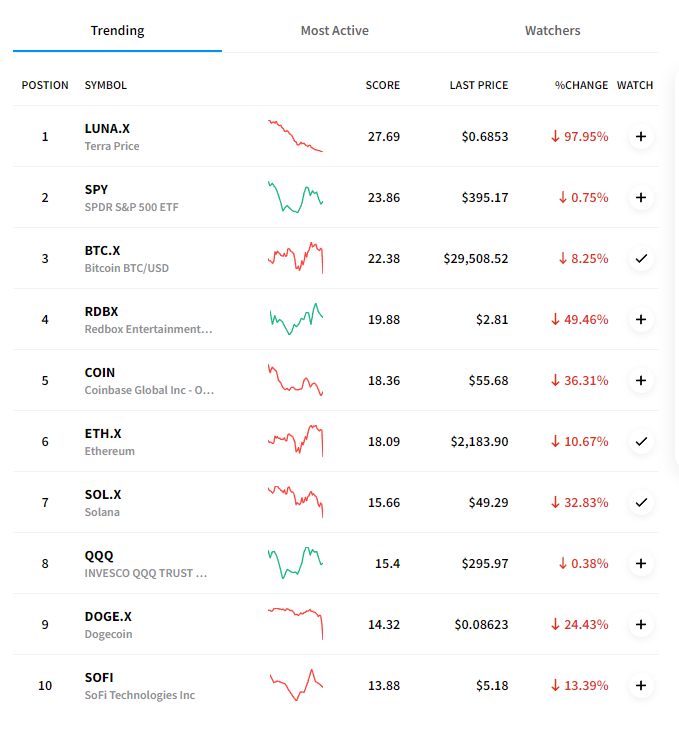The width and height of the screenshot is (679, 737).
Task: Click the INVESCO QQQ TRUST name
Action: [x=146, y=573]
